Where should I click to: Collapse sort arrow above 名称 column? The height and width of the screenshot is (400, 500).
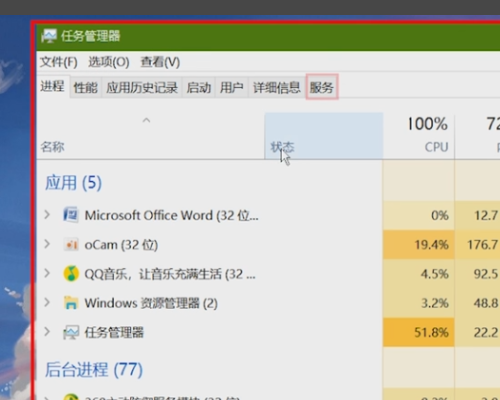coord(146,120)
